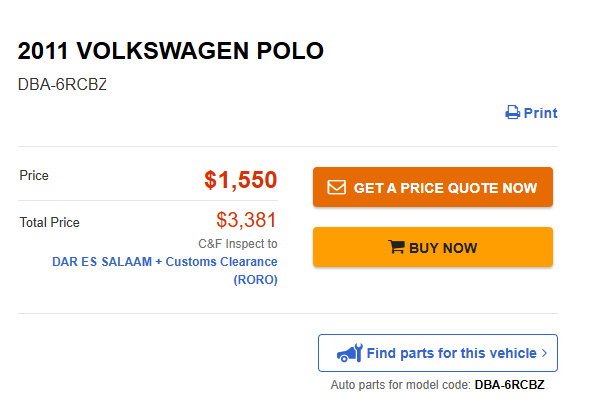Click the car and wrench parts icon
603x409 pixels.
[x=349, y=353]
